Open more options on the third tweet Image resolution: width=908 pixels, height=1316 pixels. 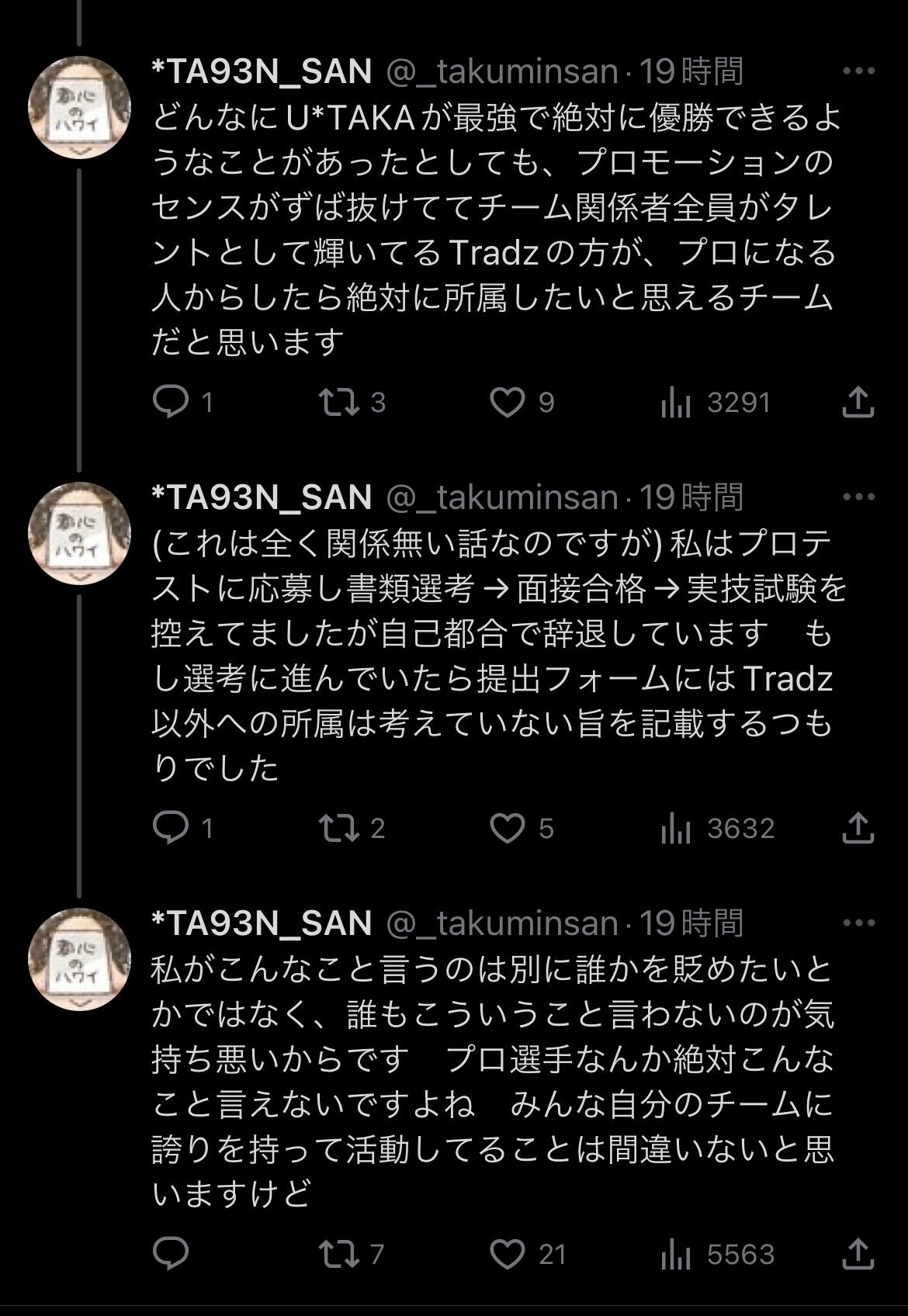tap(858, 923)
